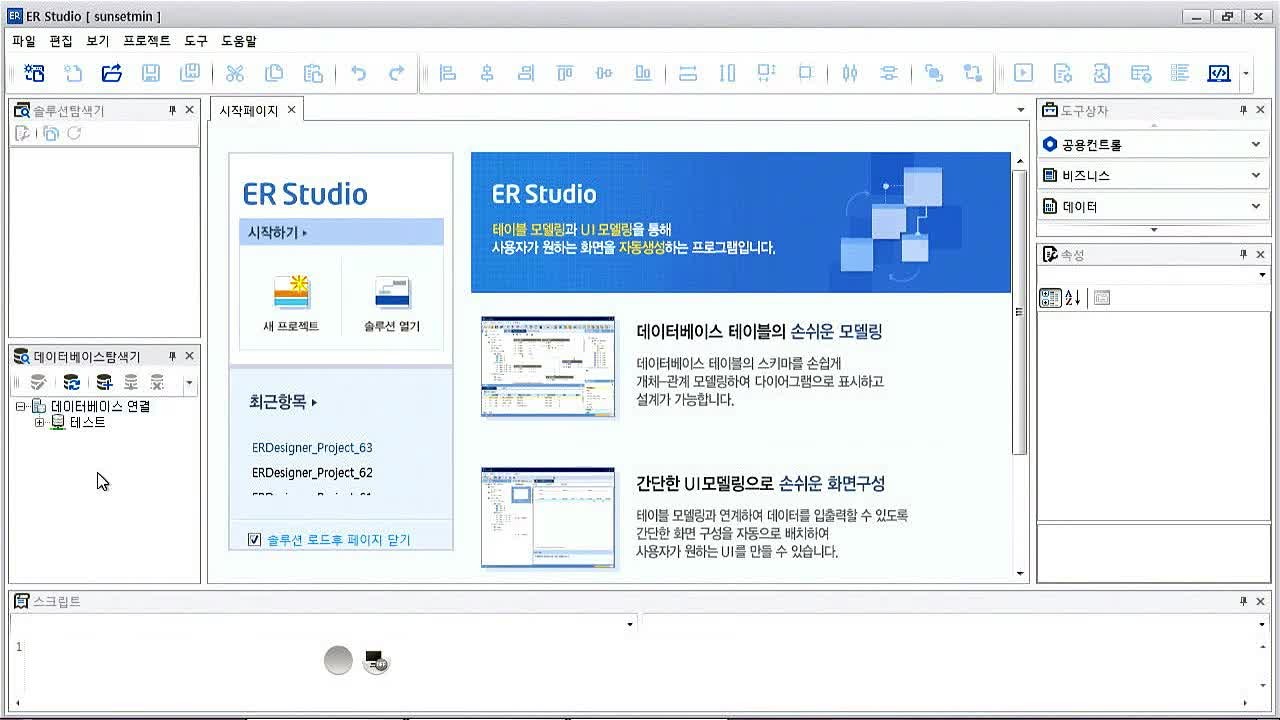Open the 프로젝트 menu

(x=147, y=41)
